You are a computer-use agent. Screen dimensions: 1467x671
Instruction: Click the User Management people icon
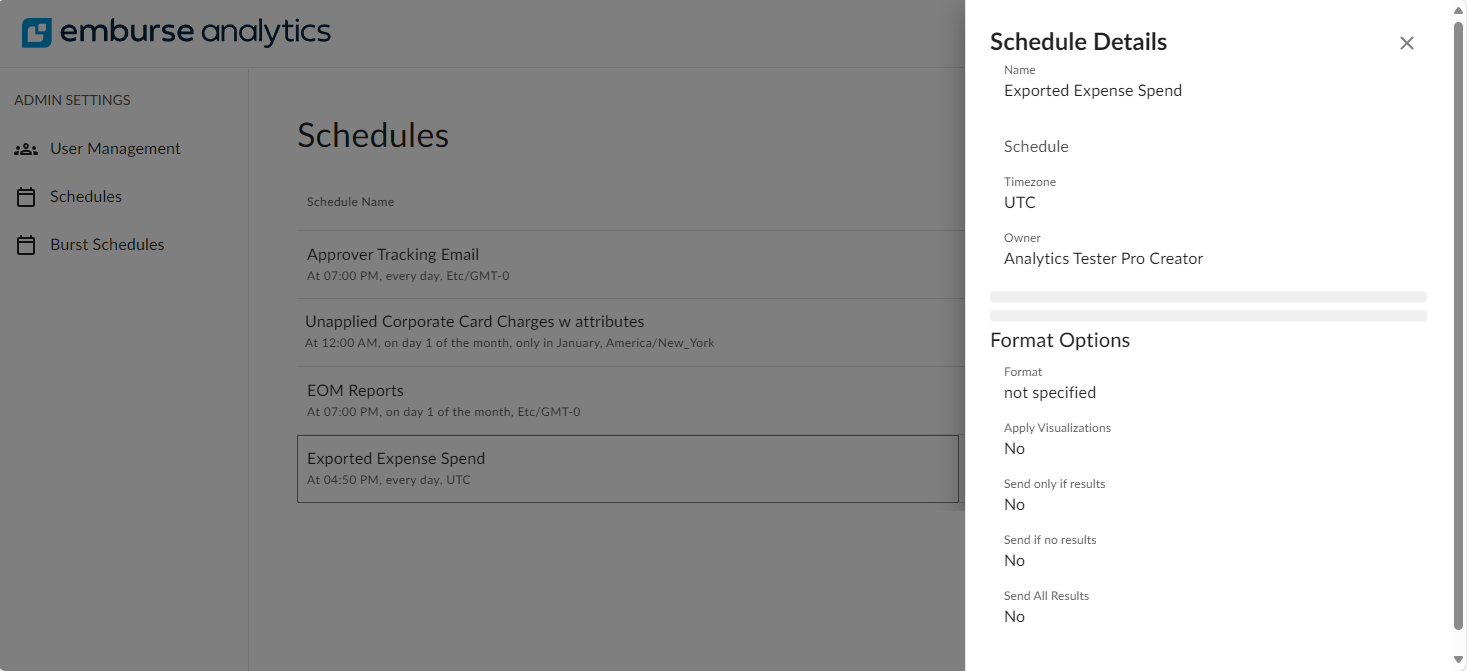(25, 148)
